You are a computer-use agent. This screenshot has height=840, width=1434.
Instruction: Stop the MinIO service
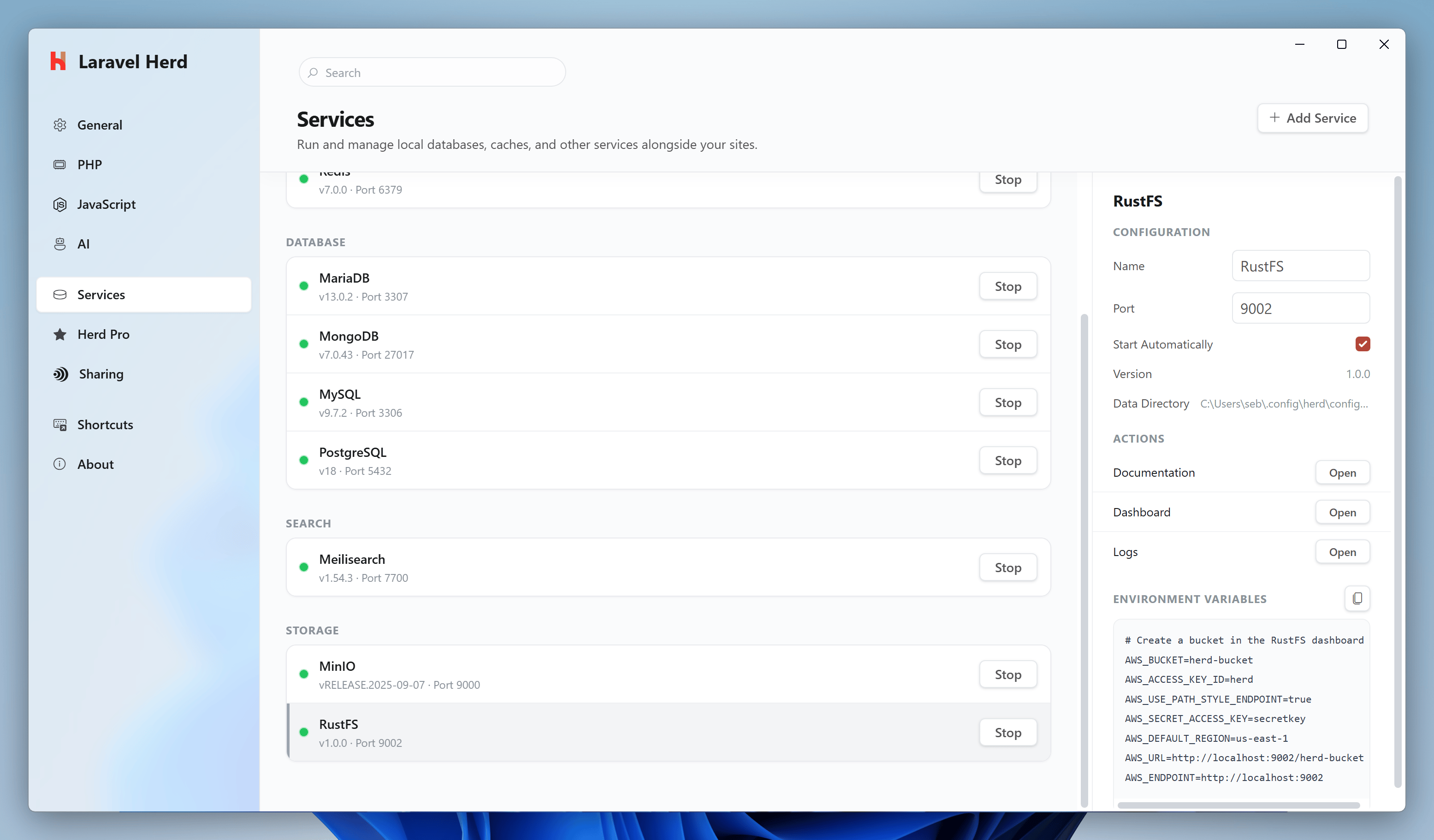(1008, 674)
